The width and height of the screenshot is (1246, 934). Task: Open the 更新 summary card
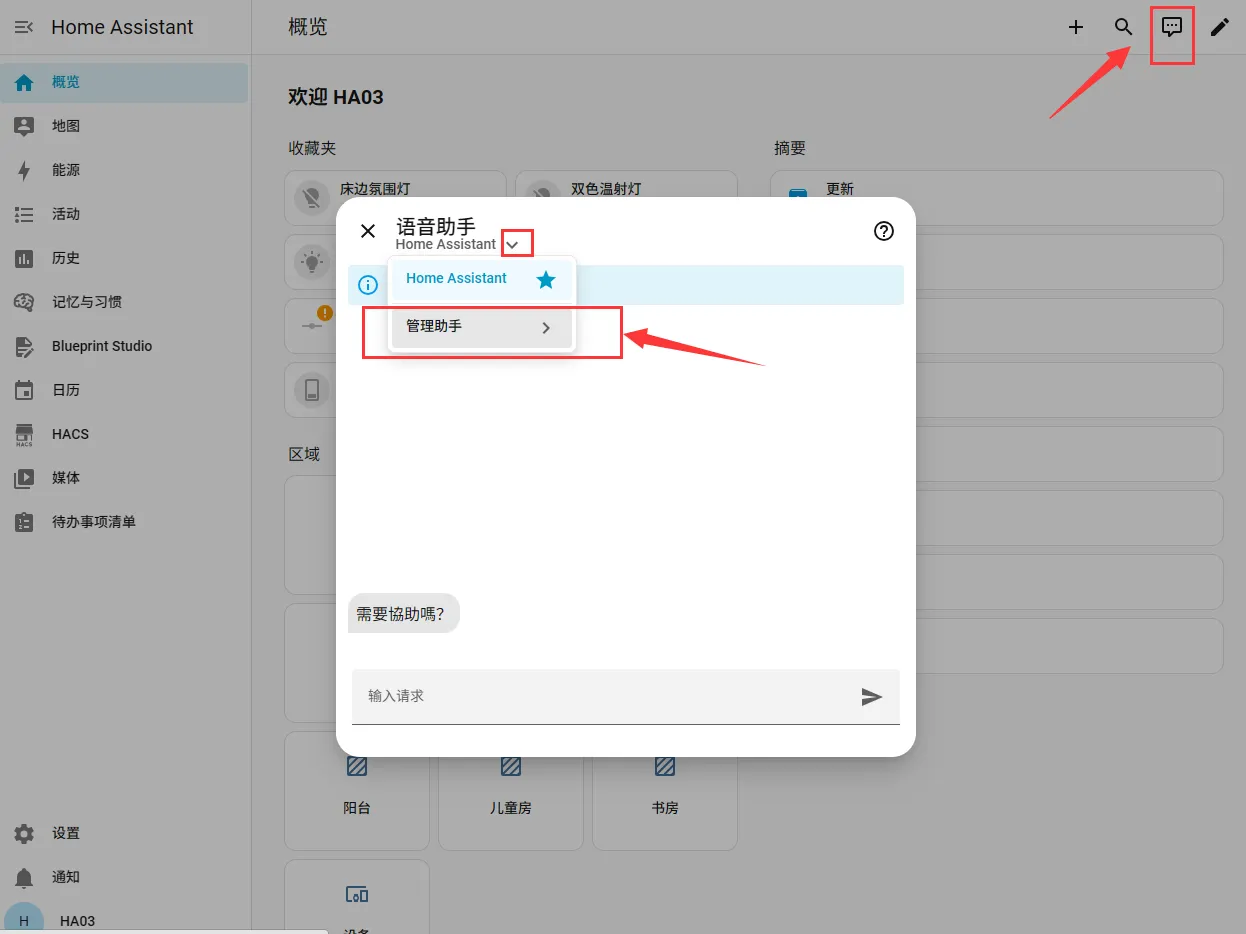tap(997, 198)
